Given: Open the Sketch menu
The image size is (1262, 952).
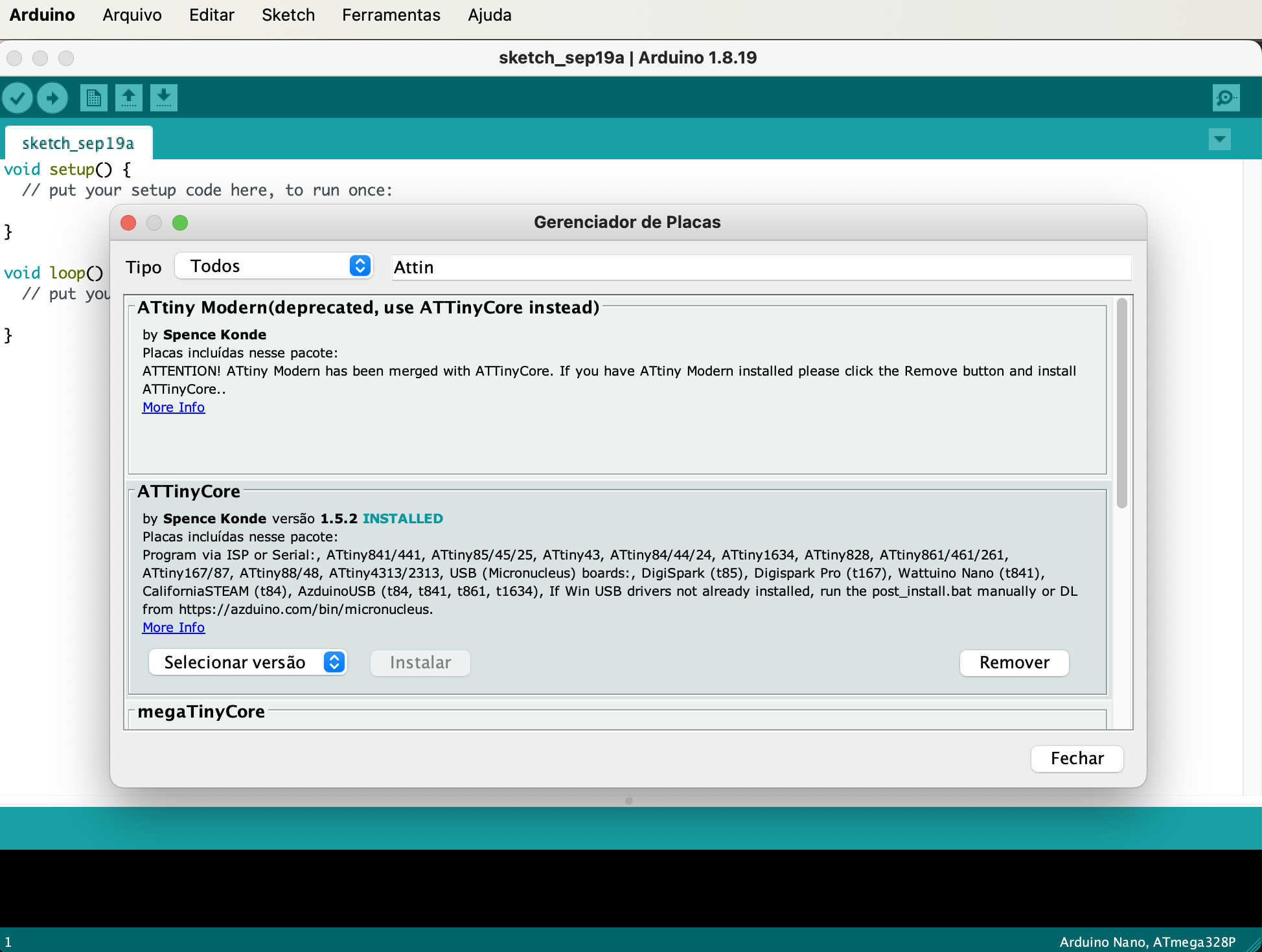Looking at the screenshot, I should 288,15.
